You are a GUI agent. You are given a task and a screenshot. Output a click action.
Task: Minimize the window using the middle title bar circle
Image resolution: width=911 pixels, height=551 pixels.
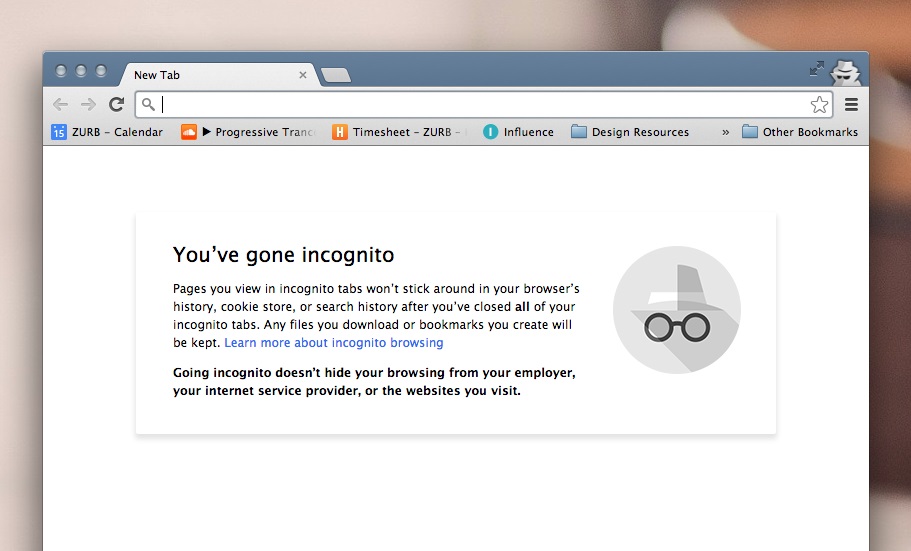click(81, 70)
